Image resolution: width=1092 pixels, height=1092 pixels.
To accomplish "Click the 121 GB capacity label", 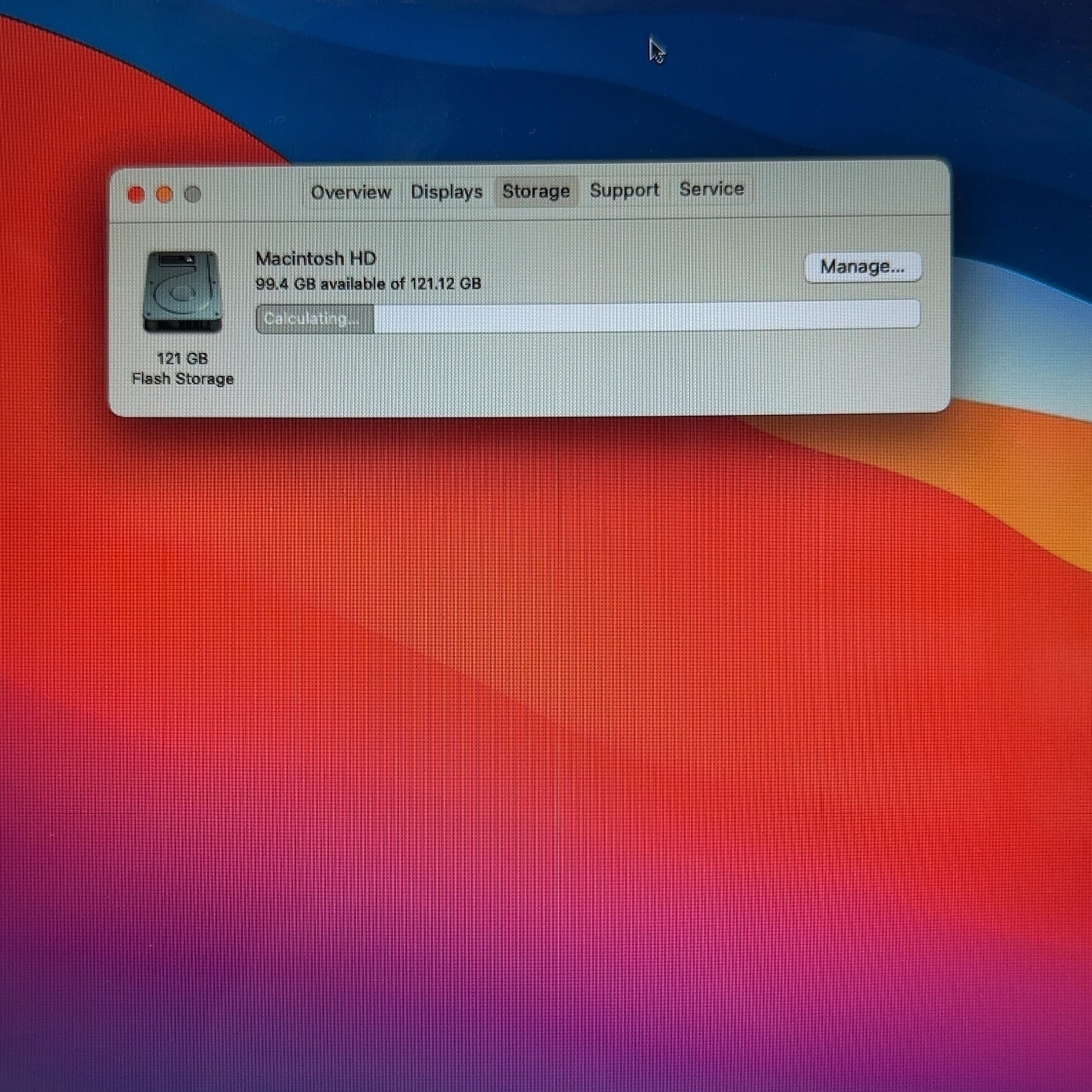I will (x=182, y=358).
